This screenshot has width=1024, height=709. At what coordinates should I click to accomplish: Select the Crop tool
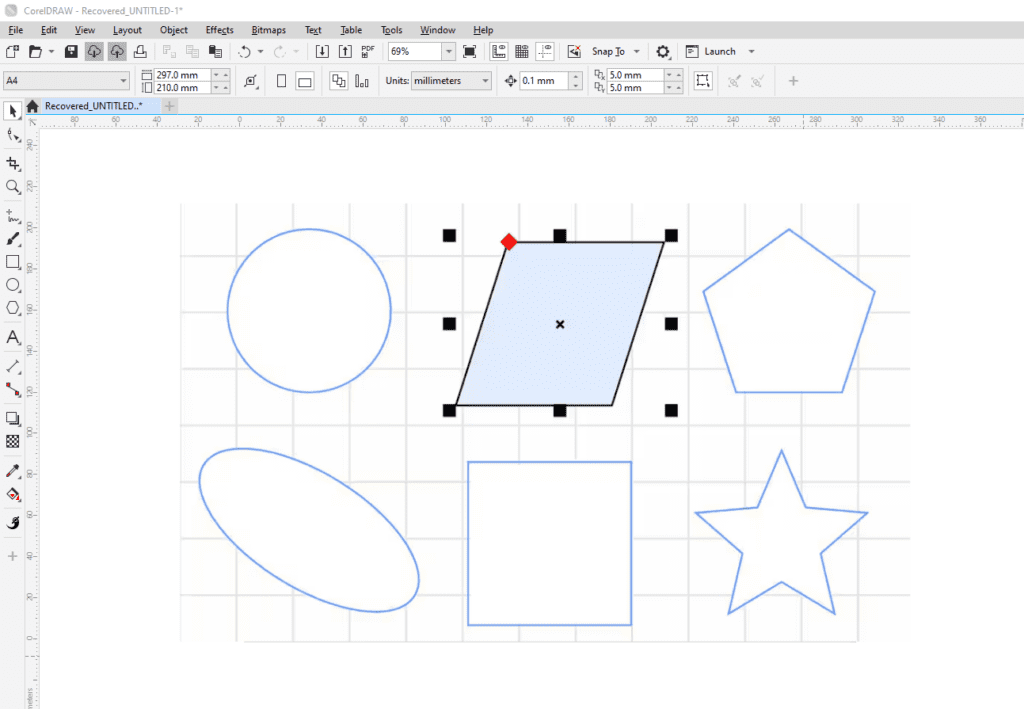click(x=13, y=163)
